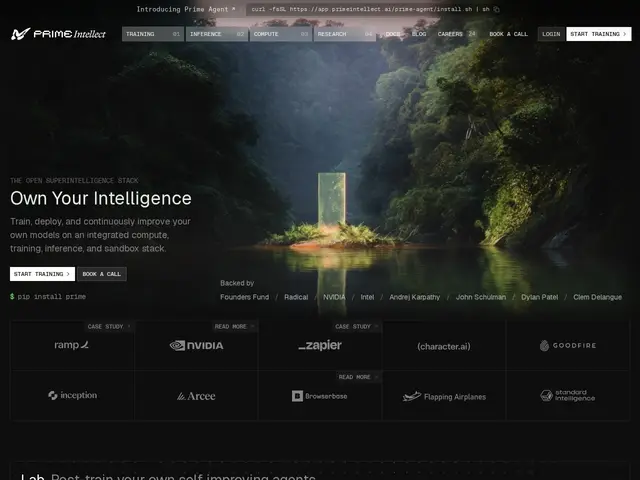640x480 pixels.
Task: Click the pip install prime command
Action: [x=48, y=296]
